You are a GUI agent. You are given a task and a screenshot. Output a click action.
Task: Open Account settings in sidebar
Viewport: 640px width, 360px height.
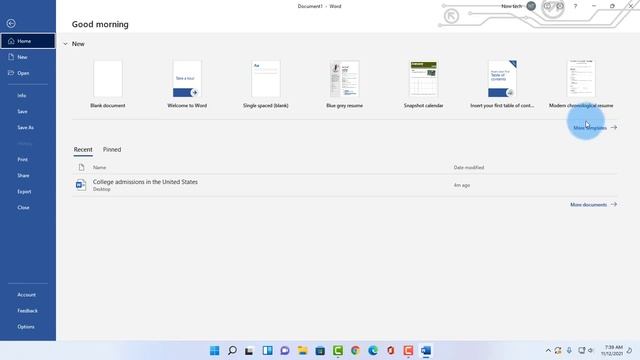click(x=27, y=295)
